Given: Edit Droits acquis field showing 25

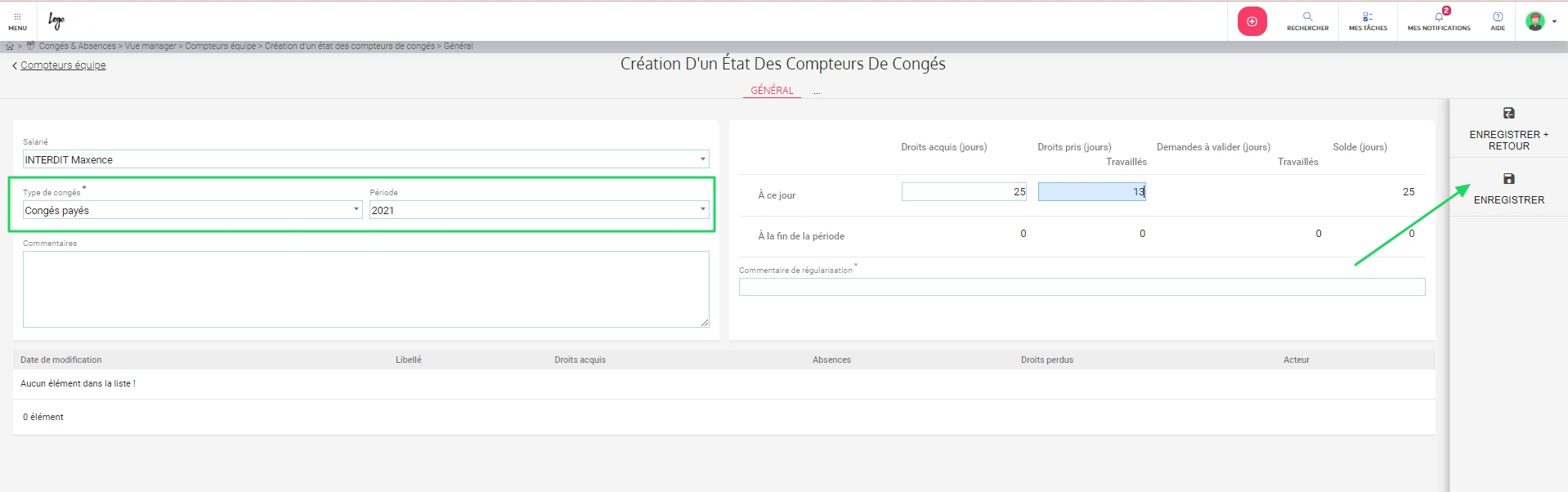Looking at the screenshot, I should point(964,191).
